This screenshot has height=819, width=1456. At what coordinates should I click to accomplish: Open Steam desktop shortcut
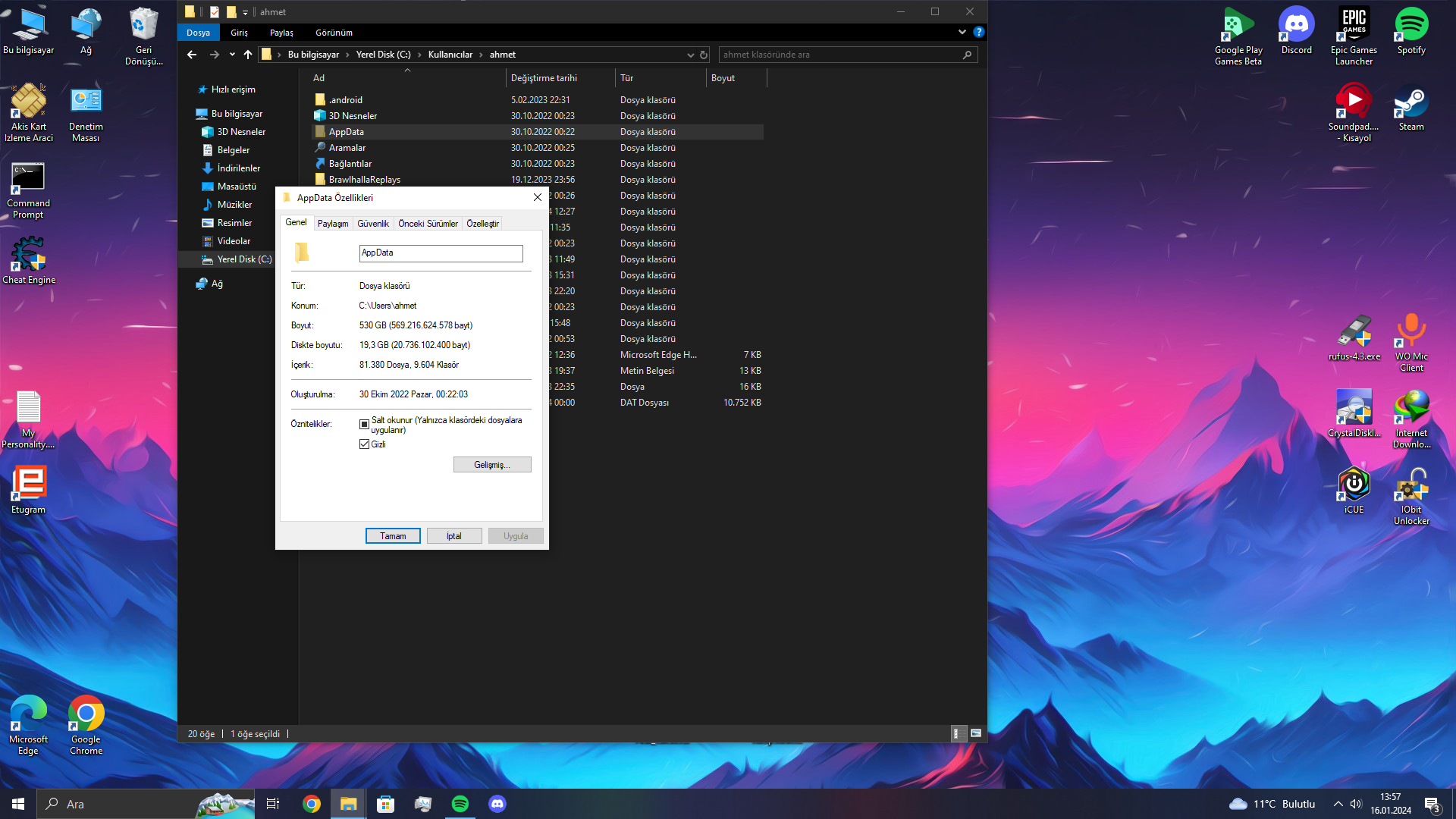[x=1411, y=107]
